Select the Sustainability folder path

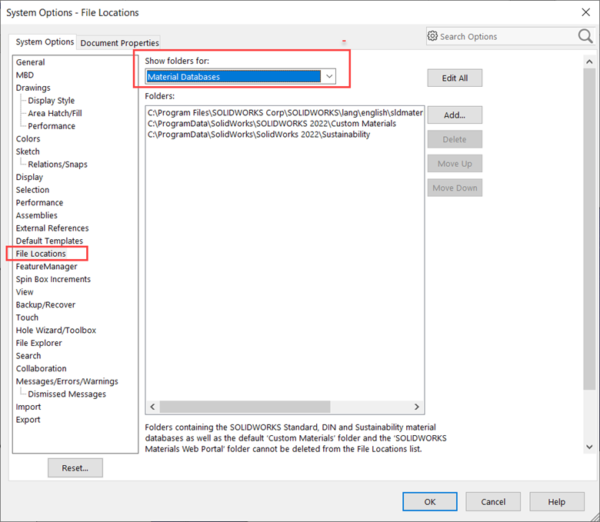click(259, 134)
